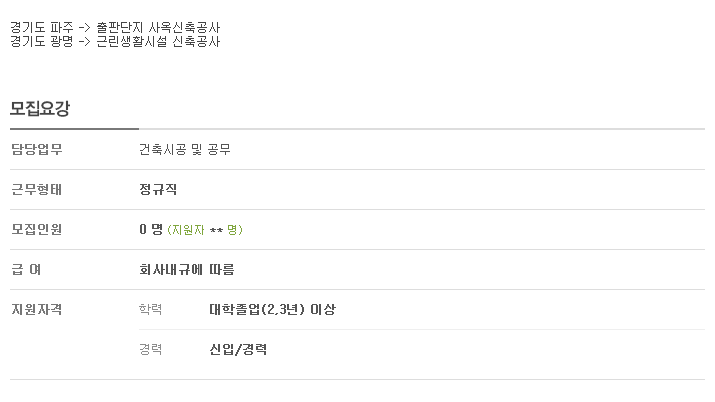Image resolution: width=715 pixels, height=402 pixels.
Task: Click 대학졸업(2,3년) 이상 education value
Action: [273, 309]
